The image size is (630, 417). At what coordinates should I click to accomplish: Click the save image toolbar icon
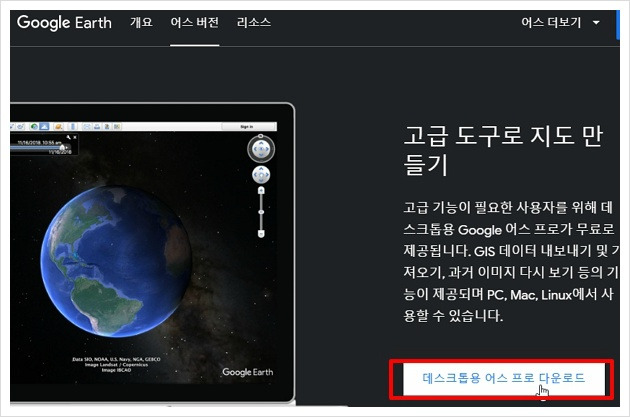coord(107,127)
